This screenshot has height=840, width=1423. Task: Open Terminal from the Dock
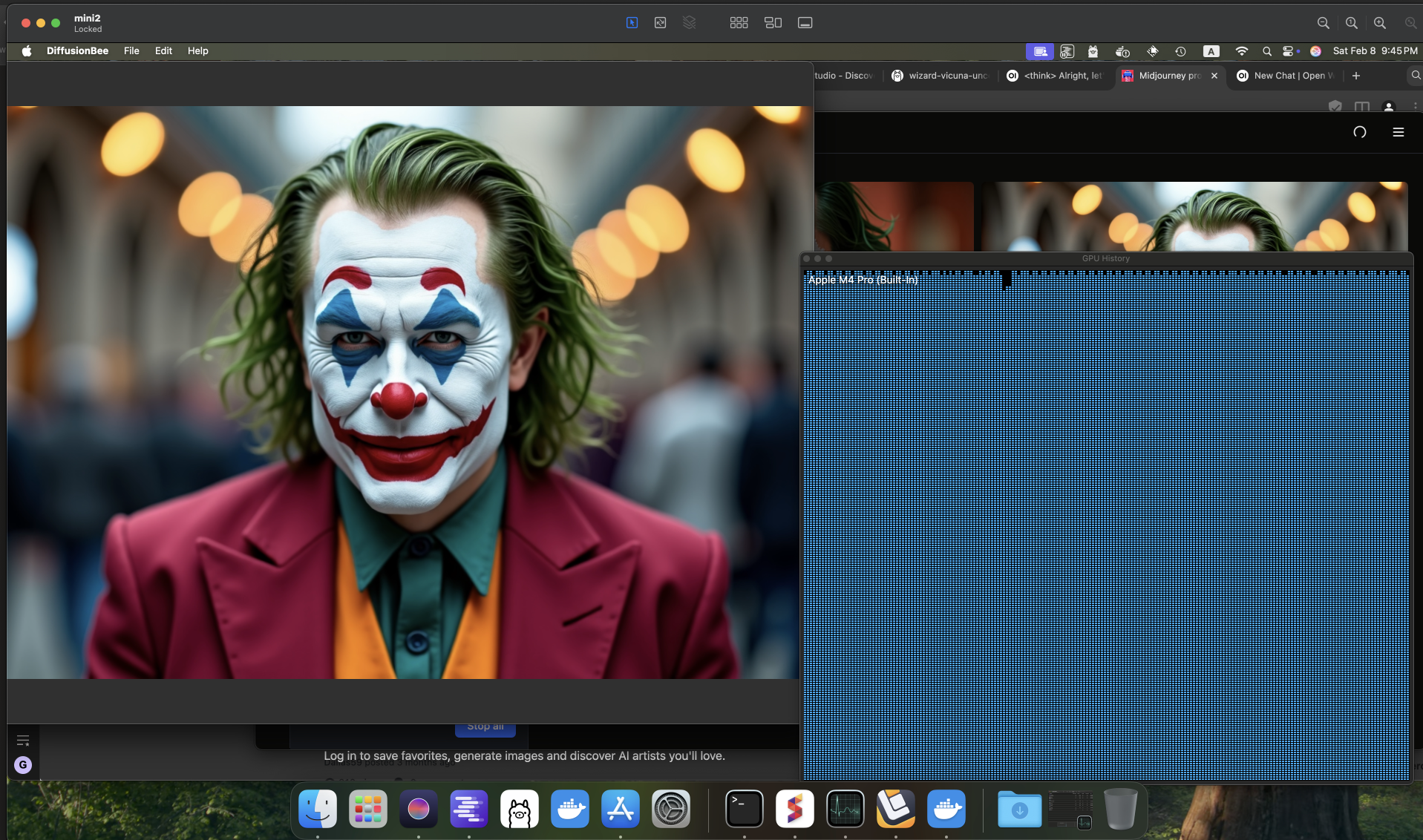(745, 809)
